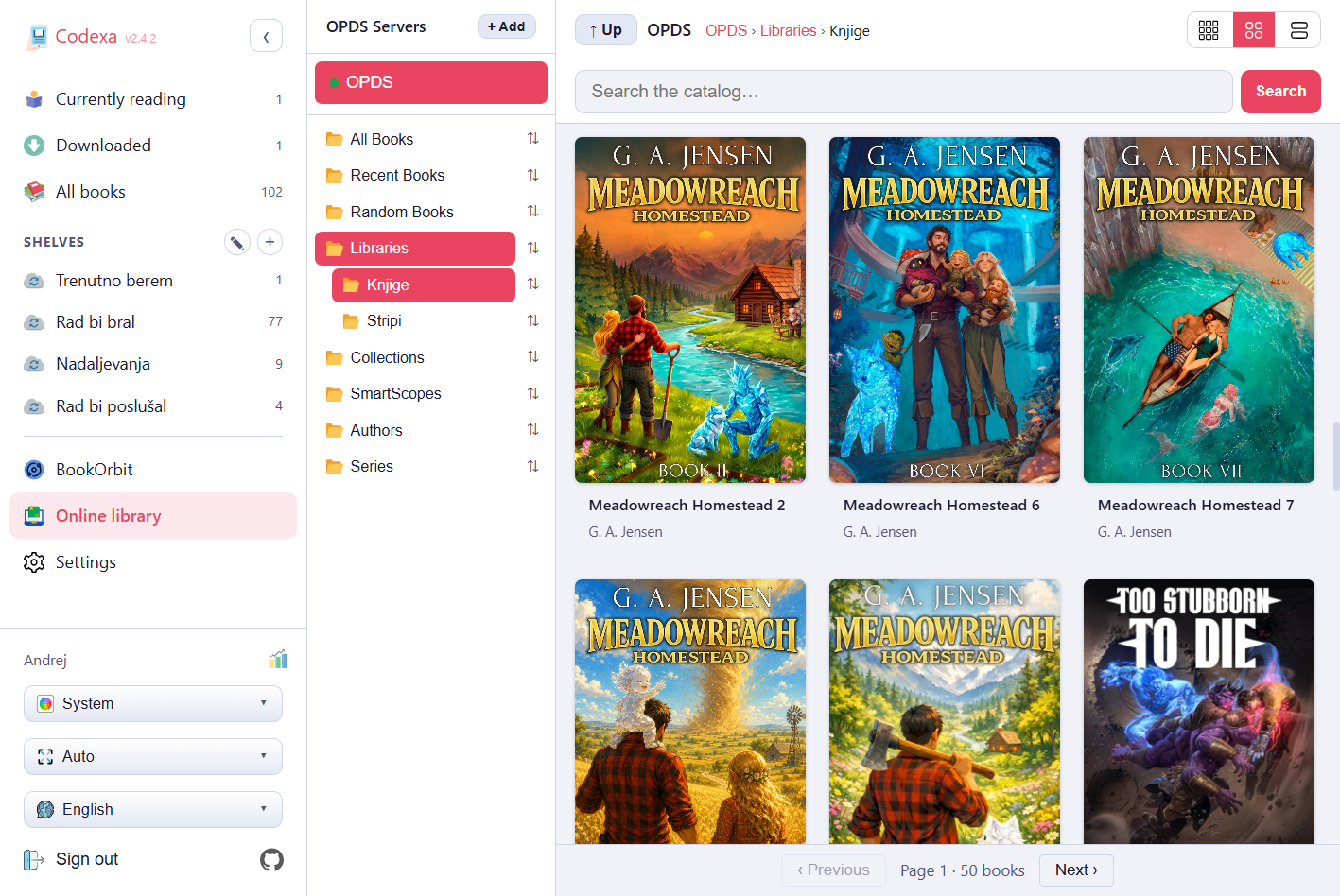Edit shelves with the pencil icon

tap(237, 242)
